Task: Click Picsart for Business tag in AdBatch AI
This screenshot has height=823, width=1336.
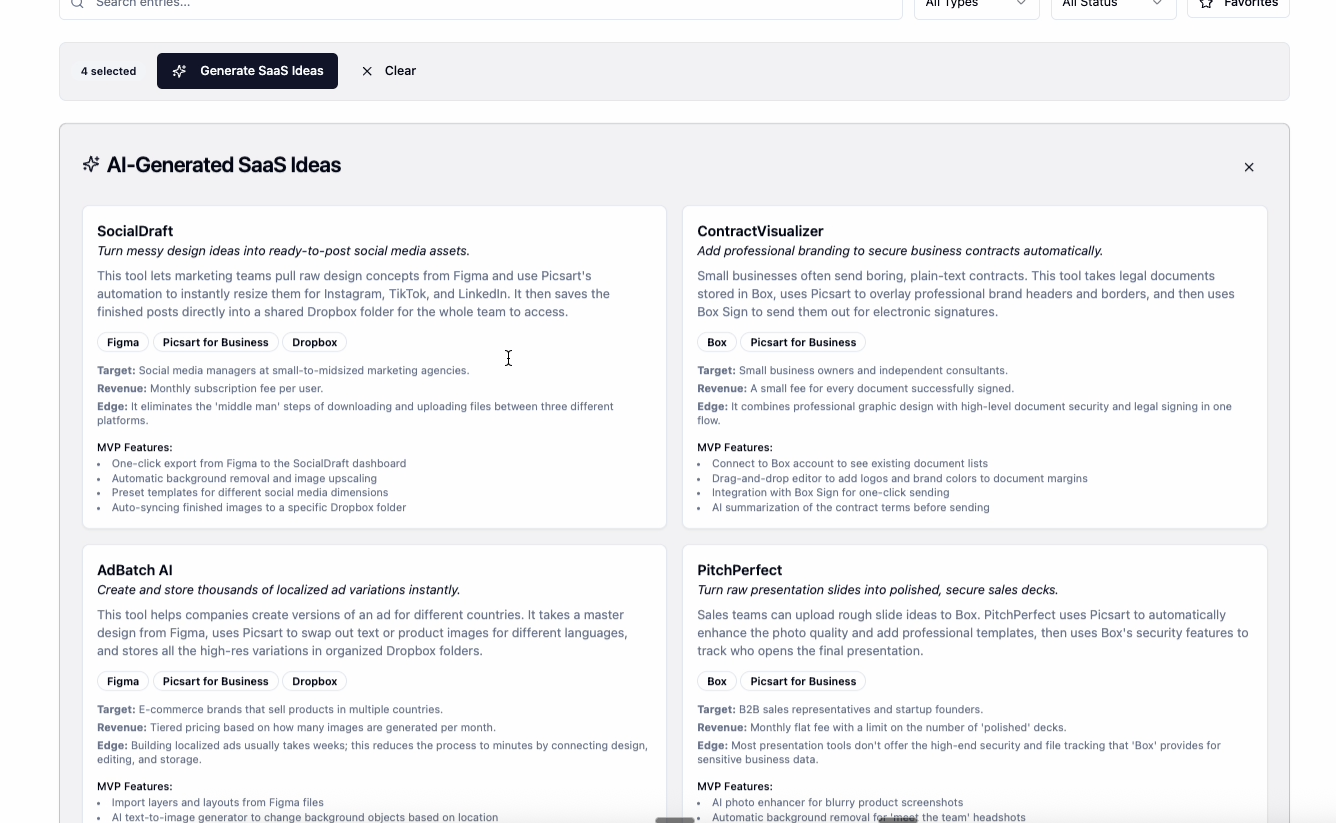Action: click(216, 681)
